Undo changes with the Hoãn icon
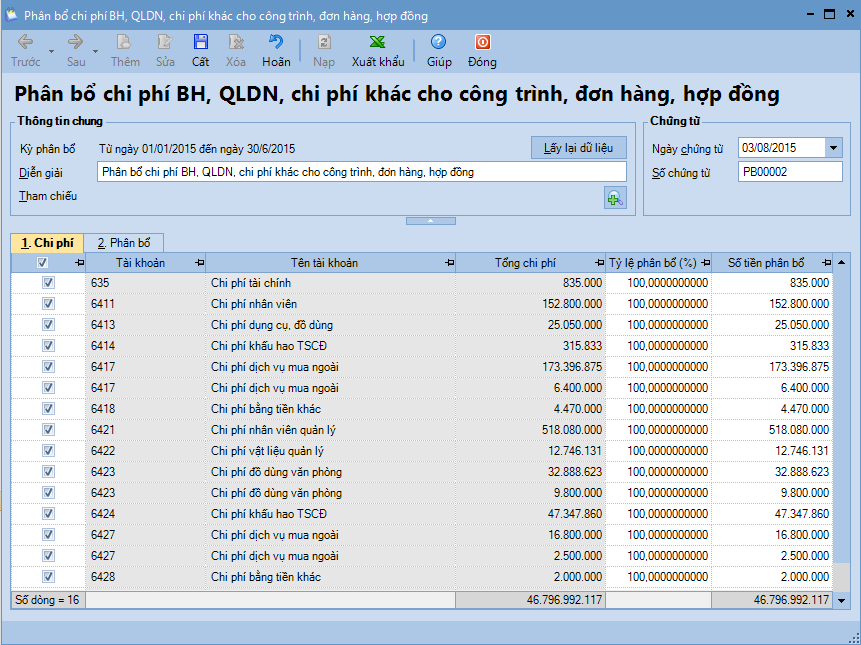 click(x=276, y=51)
